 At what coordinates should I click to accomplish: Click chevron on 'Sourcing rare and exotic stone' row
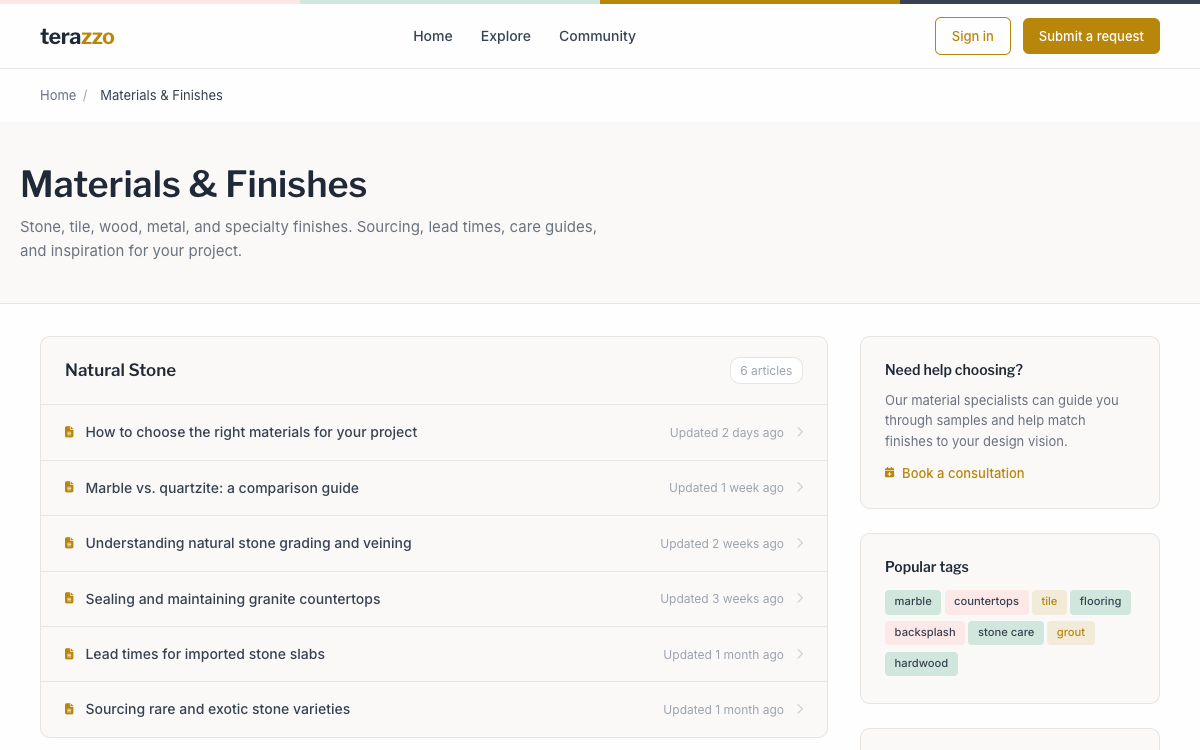pyautogui.click(x=800, y=709)
